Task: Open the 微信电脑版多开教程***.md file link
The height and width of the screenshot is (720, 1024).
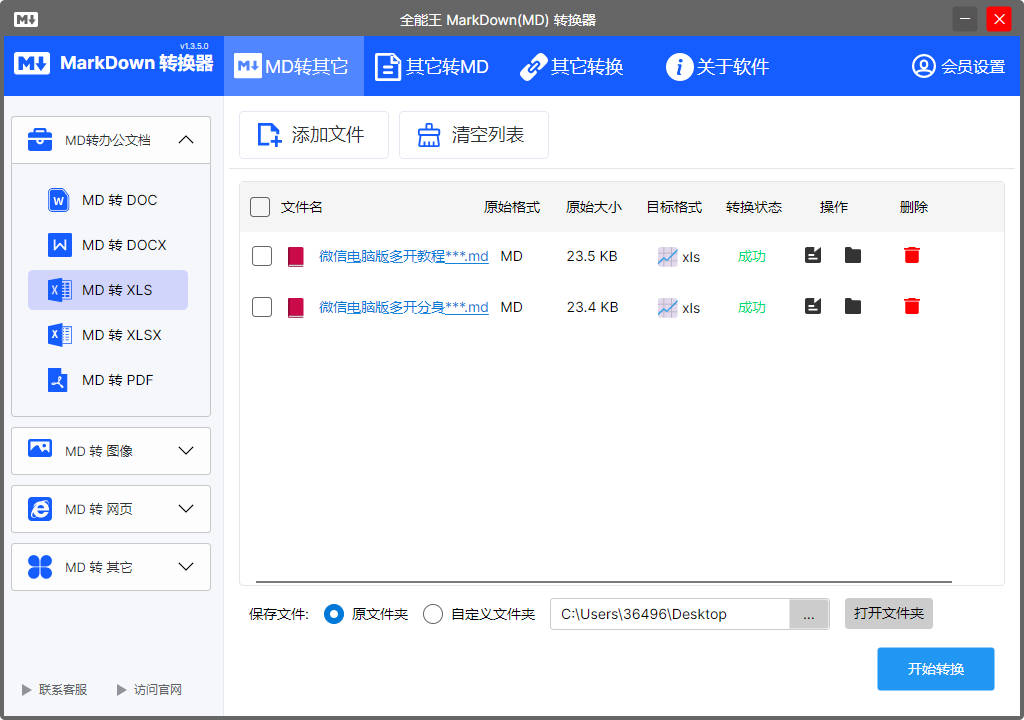Action: (x=404, y=256)
